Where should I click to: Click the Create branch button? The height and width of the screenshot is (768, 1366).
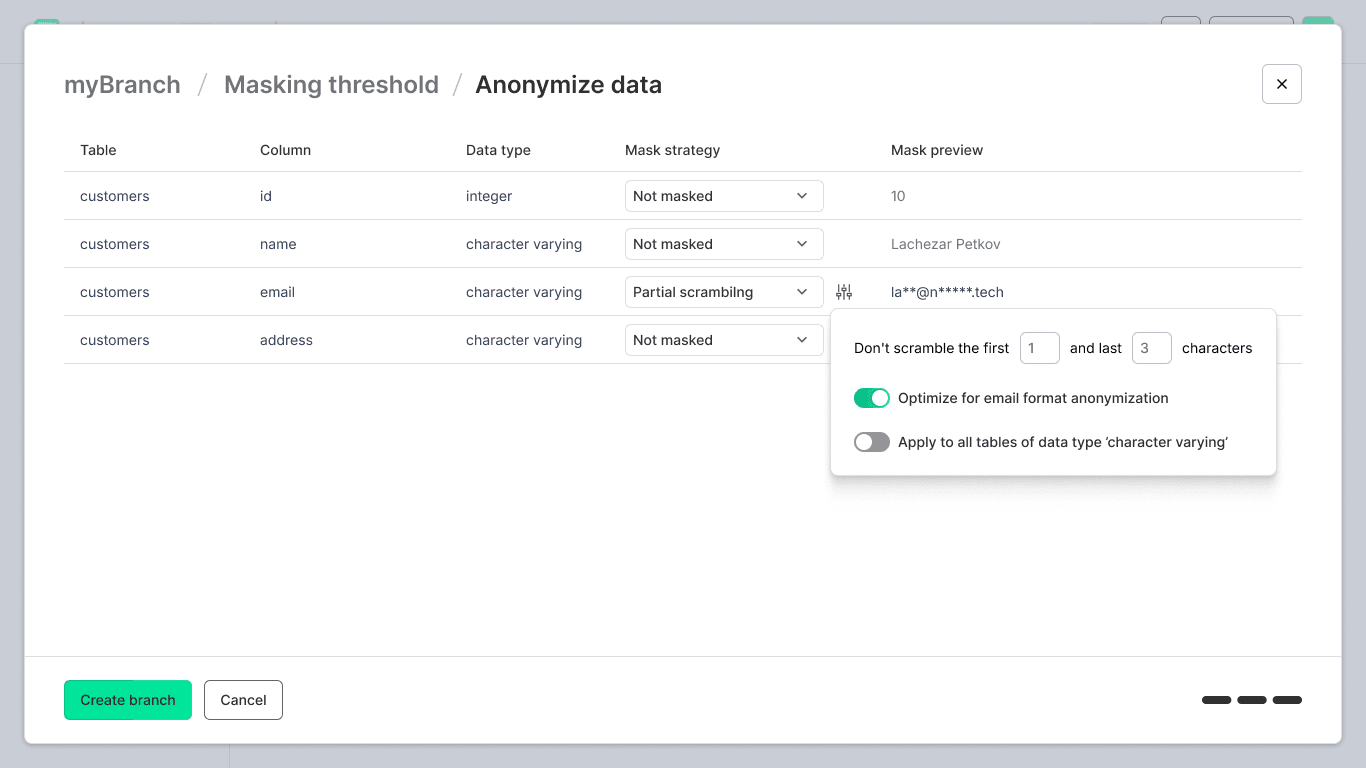127,700
